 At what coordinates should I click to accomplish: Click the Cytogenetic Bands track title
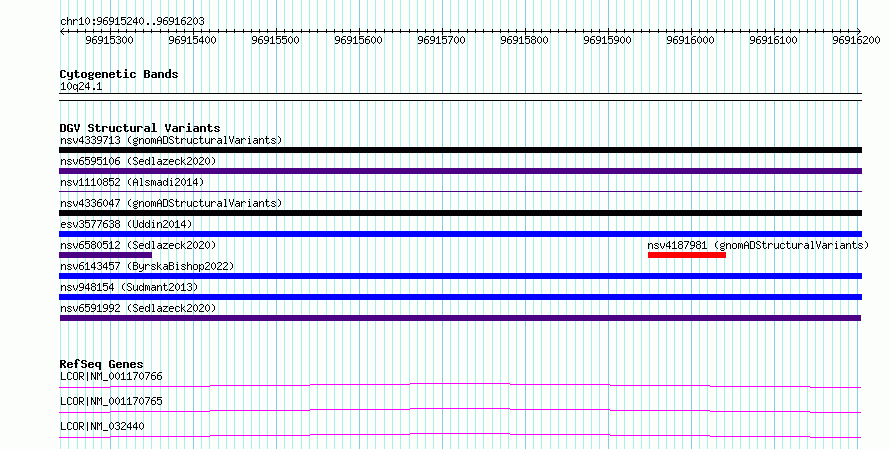click(119, 74)
